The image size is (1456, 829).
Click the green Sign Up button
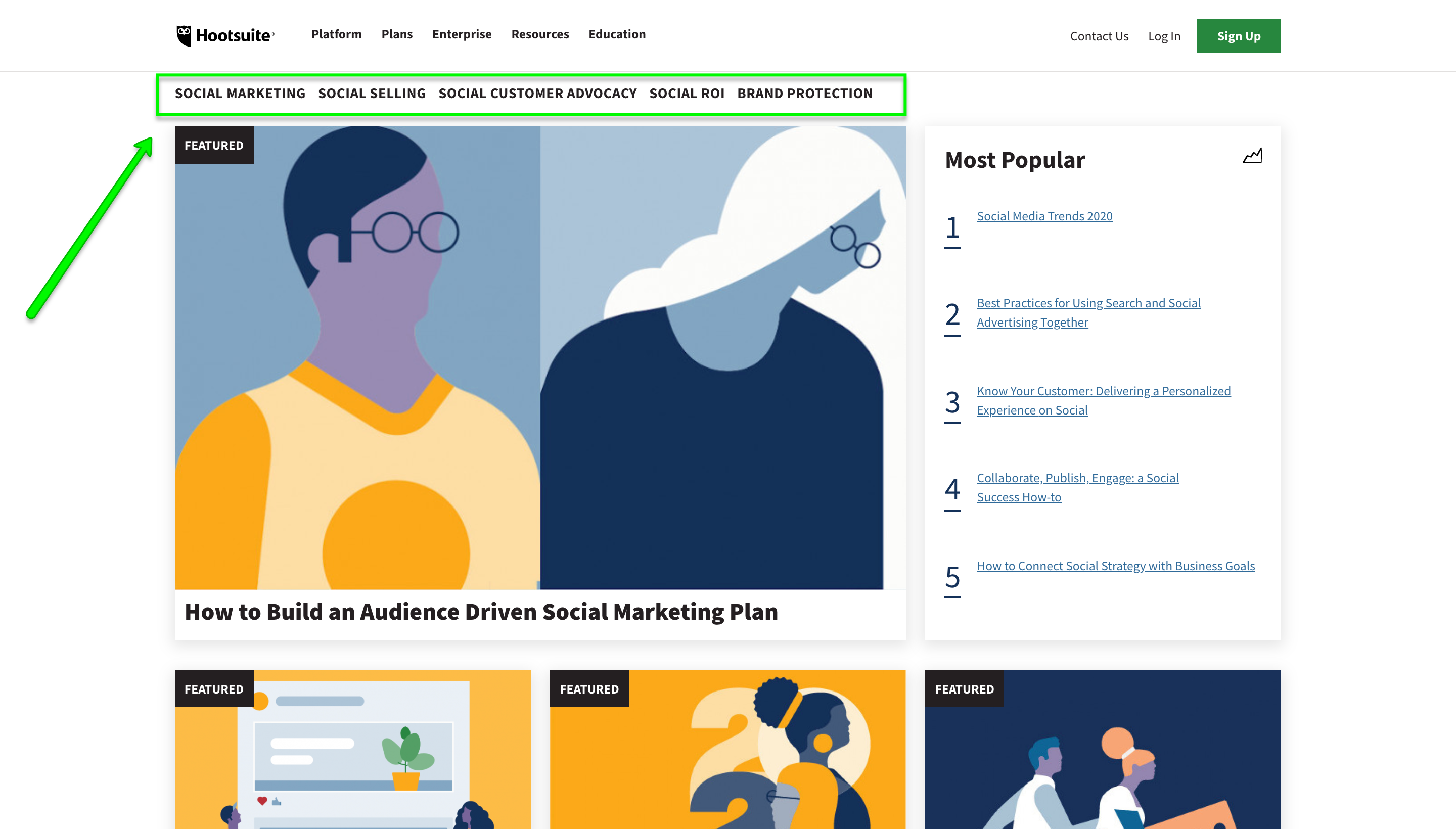point(1239,36)
